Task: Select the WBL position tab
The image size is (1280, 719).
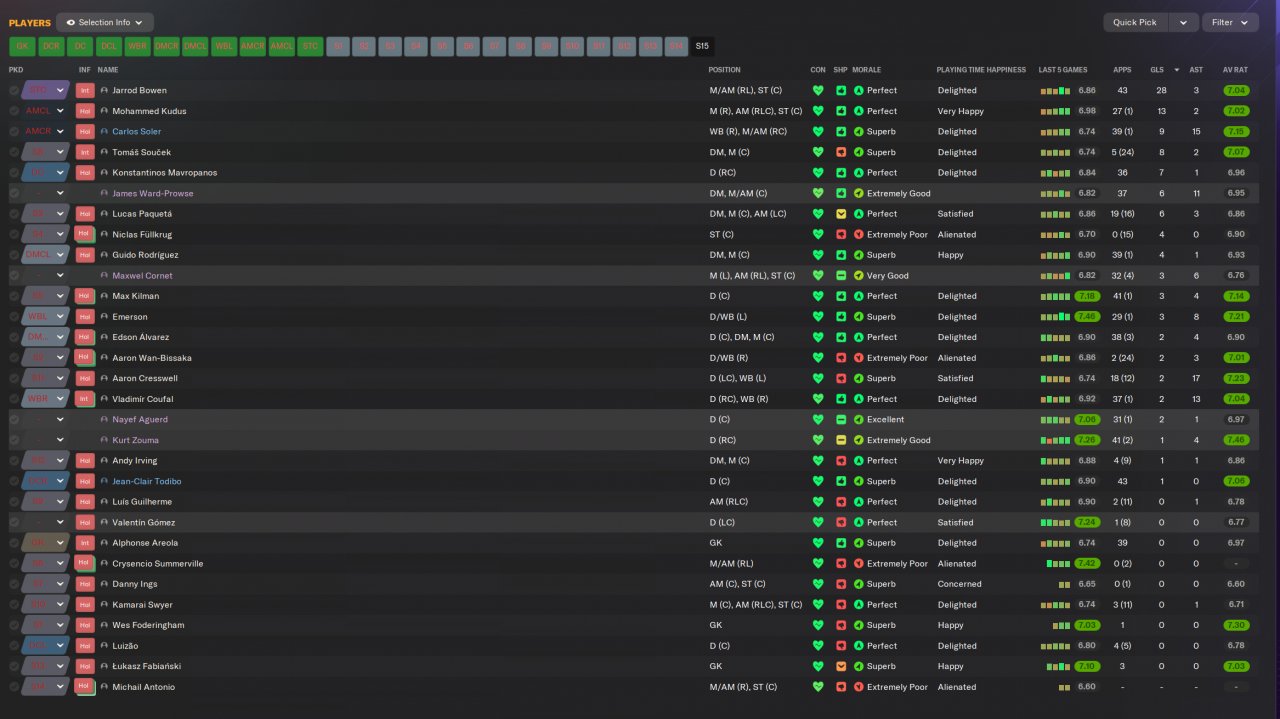Action: (224, 46)
